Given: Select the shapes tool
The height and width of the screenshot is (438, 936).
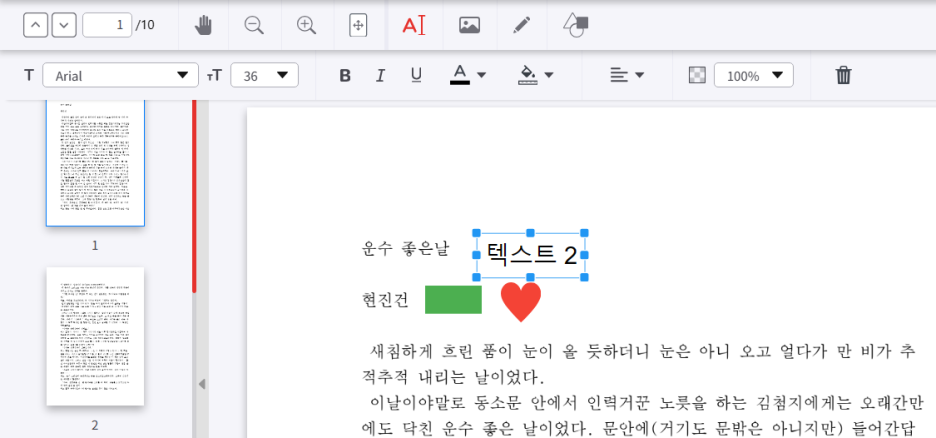Looking at the screenshot, I should 576,25.
